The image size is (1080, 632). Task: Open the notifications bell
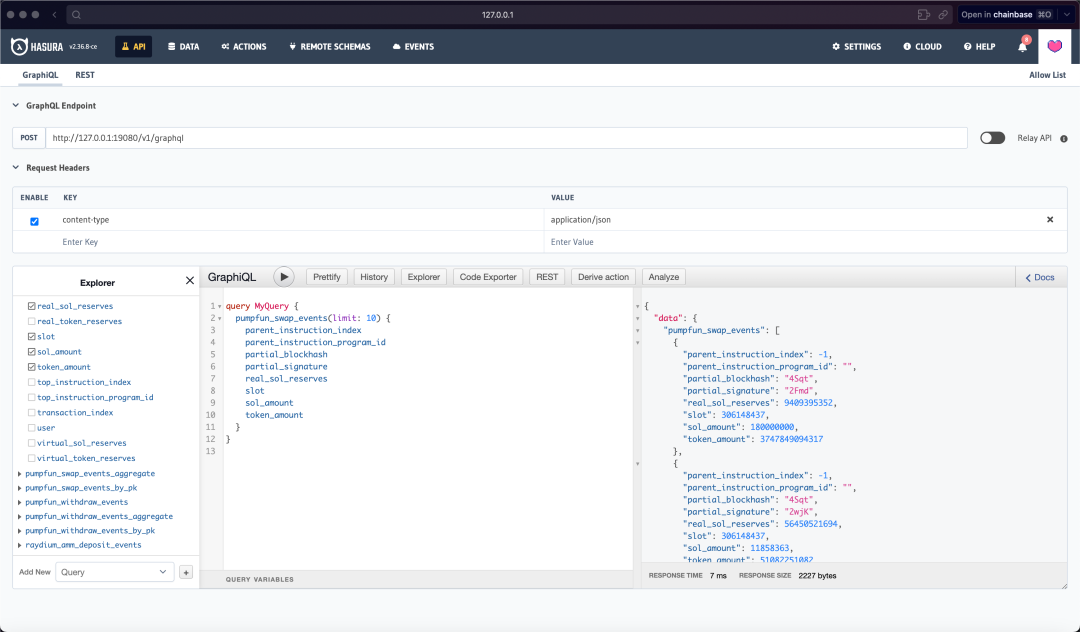tap(1023, 47)
